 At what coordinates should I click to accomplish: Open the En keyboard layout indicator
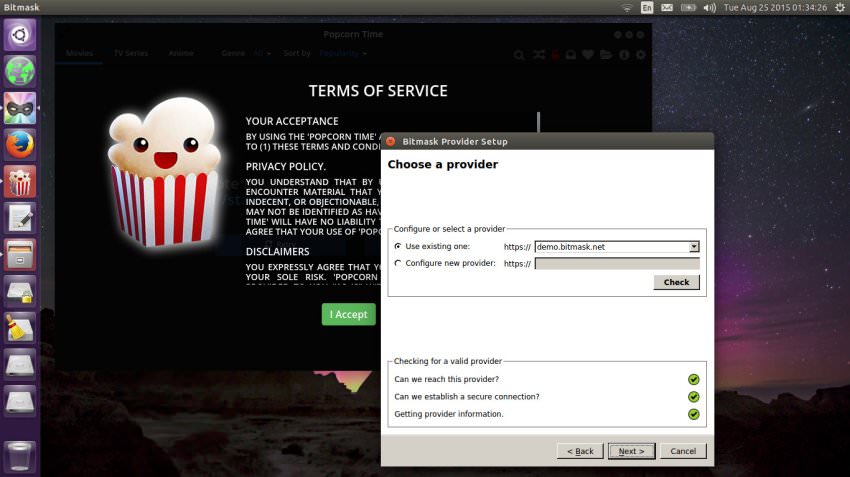[647, 7]
